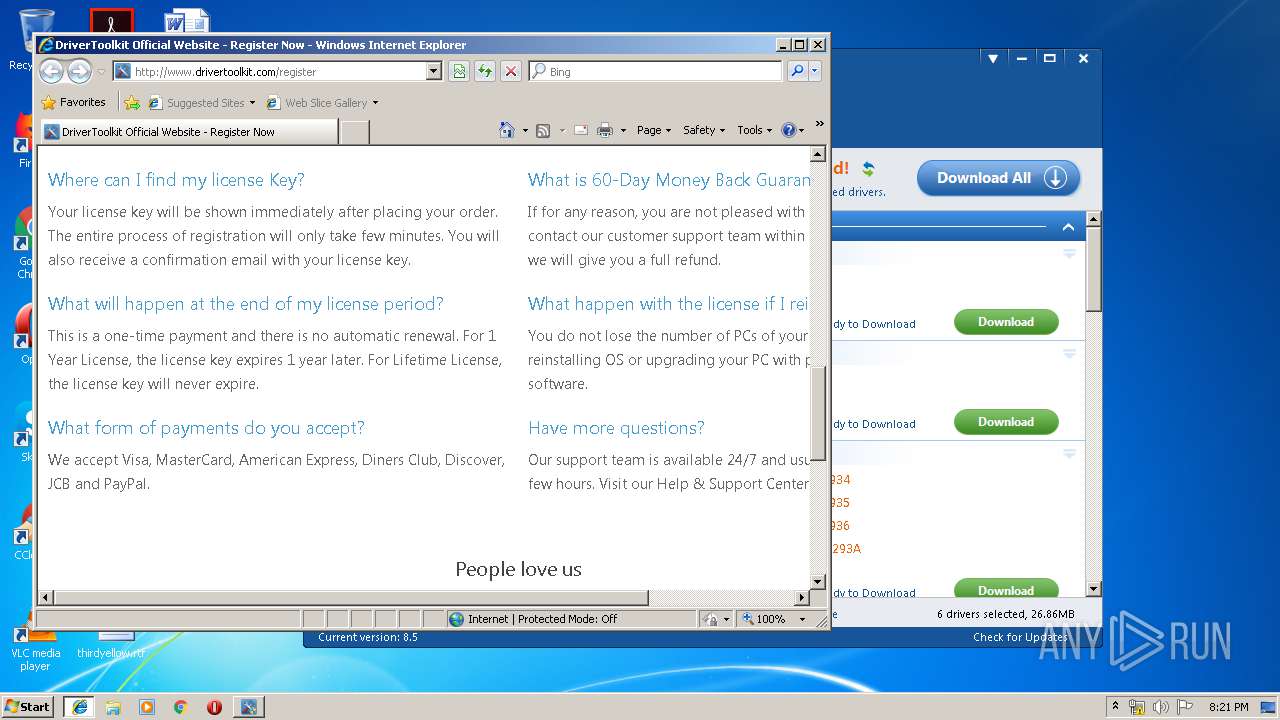Stop loading with the red X icon

click(x=511, y=71)
